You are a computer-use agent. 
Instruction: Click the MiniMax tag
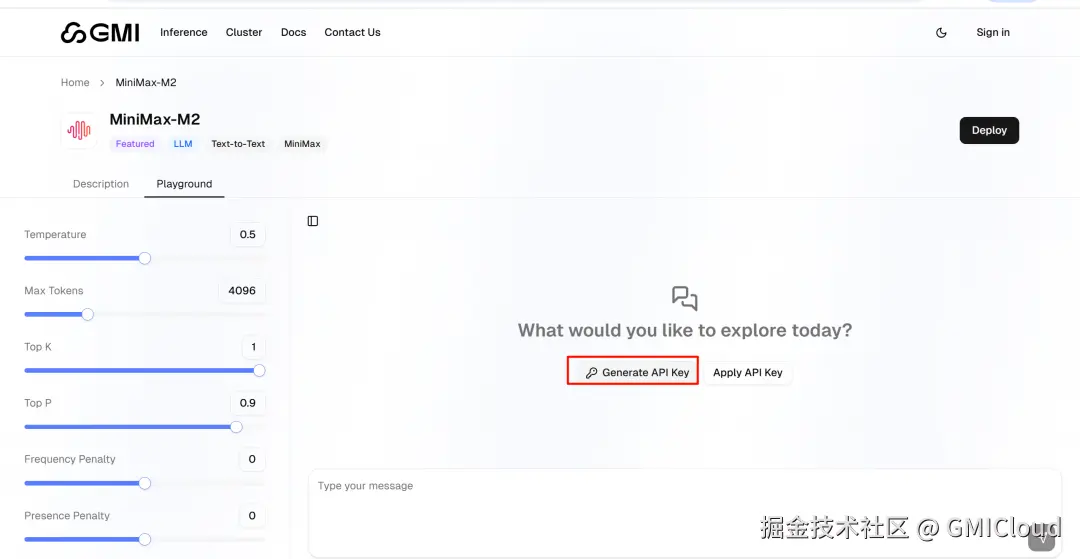[x=302, y=144]
